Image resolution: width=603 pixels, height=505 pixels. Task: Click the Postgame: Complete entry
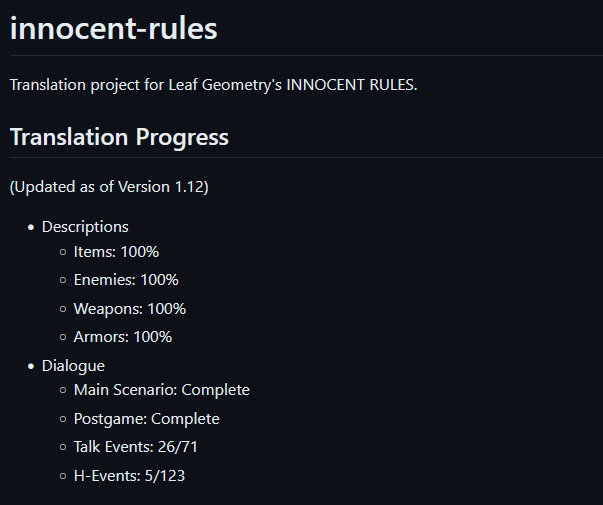(x=147, y=419)
